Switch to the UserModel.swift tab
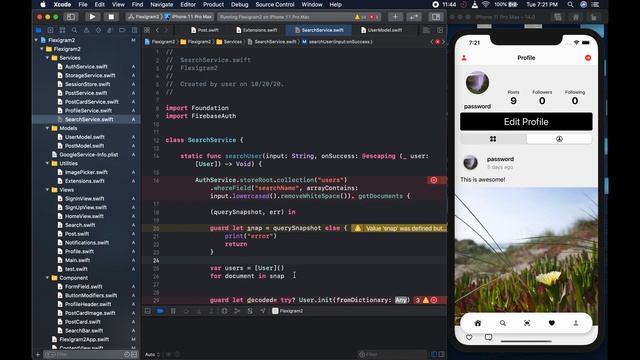This screenshot has height=360, width=640. pyautogui.click(x=382, y=30)
